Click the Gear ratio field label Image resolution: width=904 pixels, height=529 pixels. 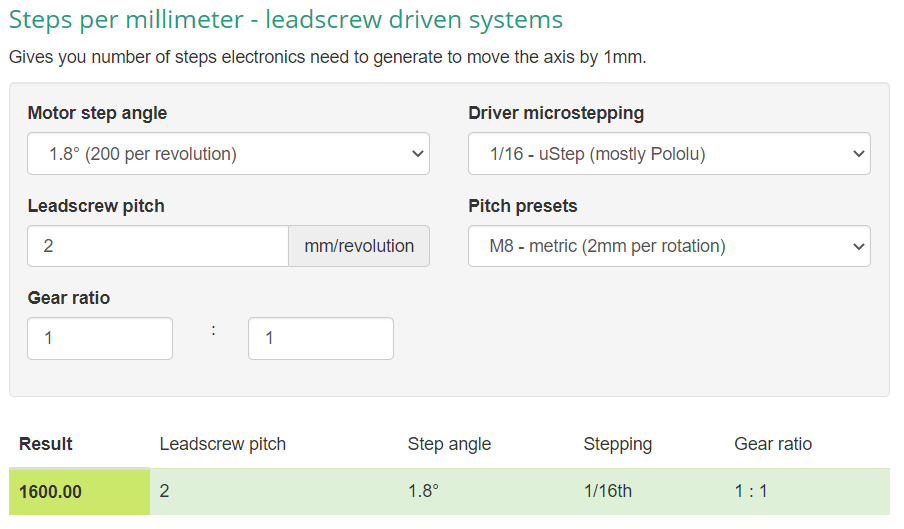point(69,298)
